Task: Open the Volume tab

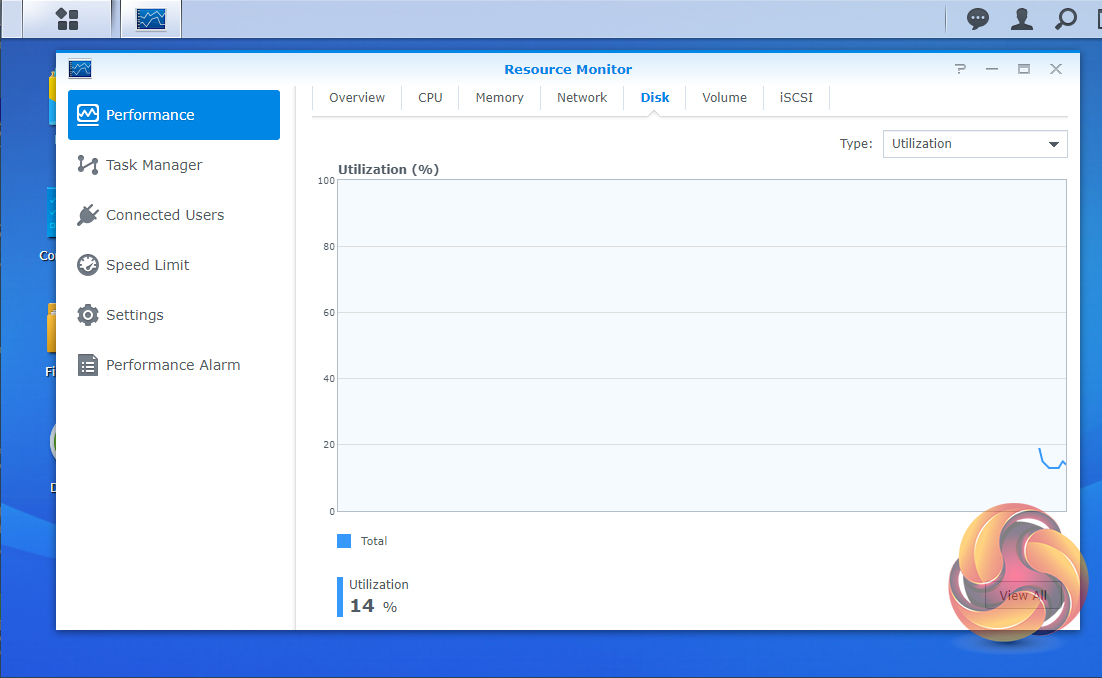Action: [724, 98]
